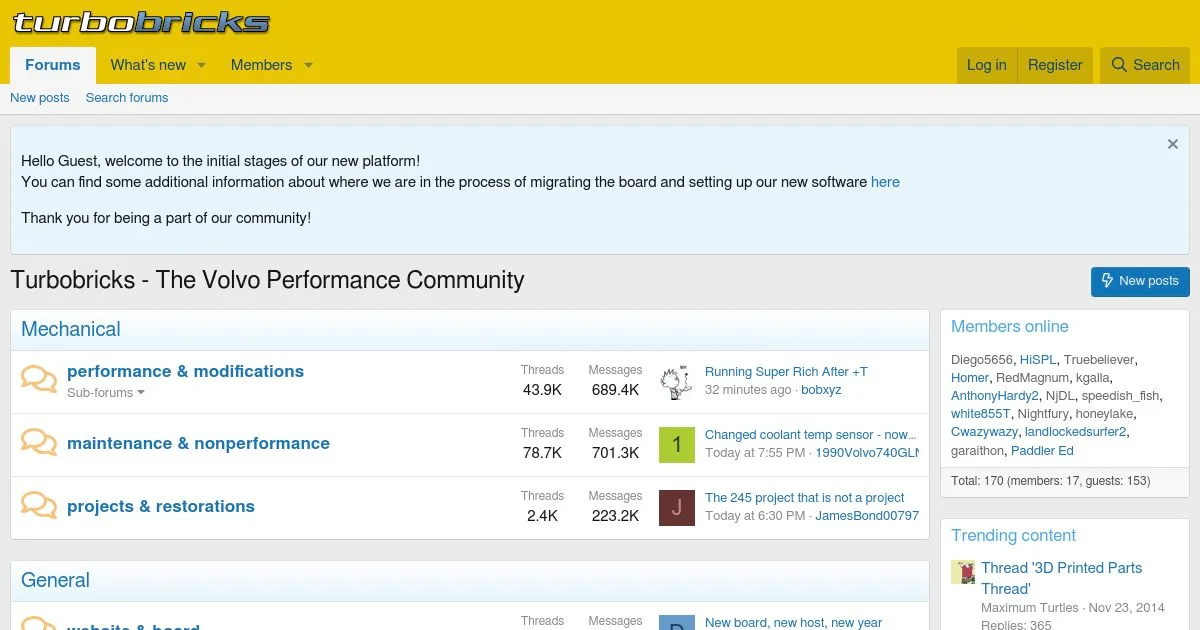Open the Trending content heading link
This screenshot has width=1200, height=630.
click(1013, 535)
